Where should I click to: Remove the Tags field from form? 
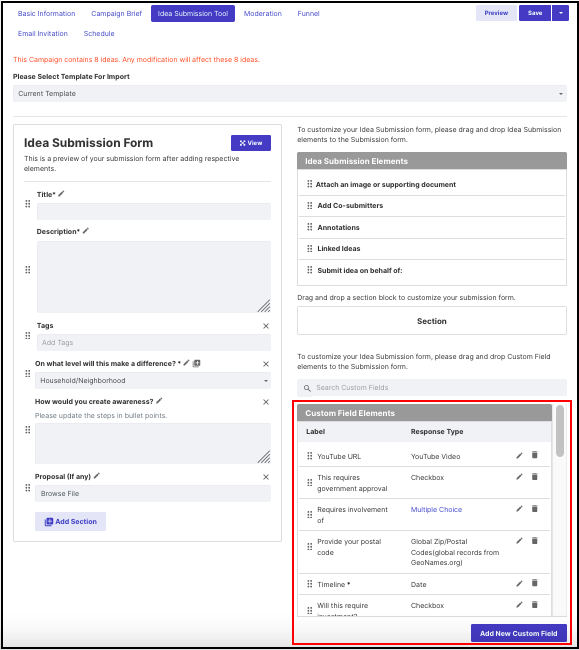pos(266,326)
